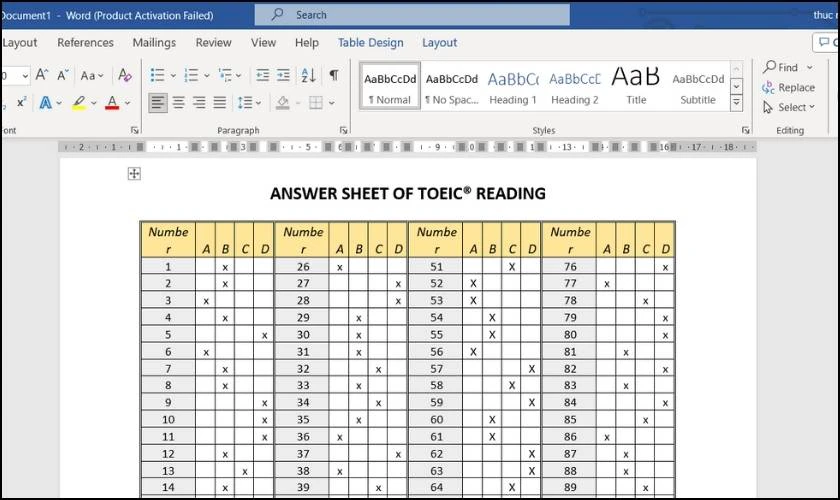The width and height of the screenshot is (840, 500).
Task: Click the horizontal ruler above the page
Action: click(407, 146)
